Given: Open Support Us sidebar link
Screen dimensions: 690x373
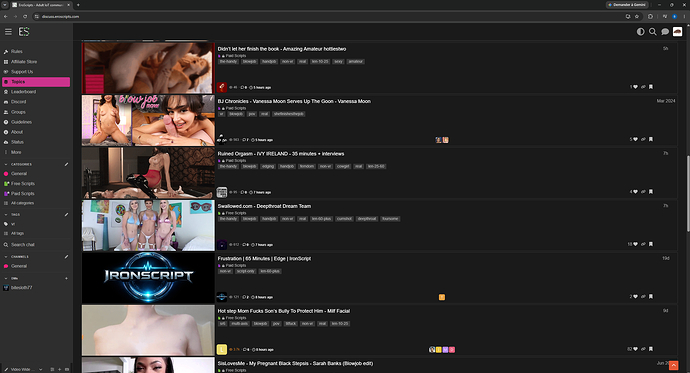Looking at the screenshot, I should coord(36,72).
